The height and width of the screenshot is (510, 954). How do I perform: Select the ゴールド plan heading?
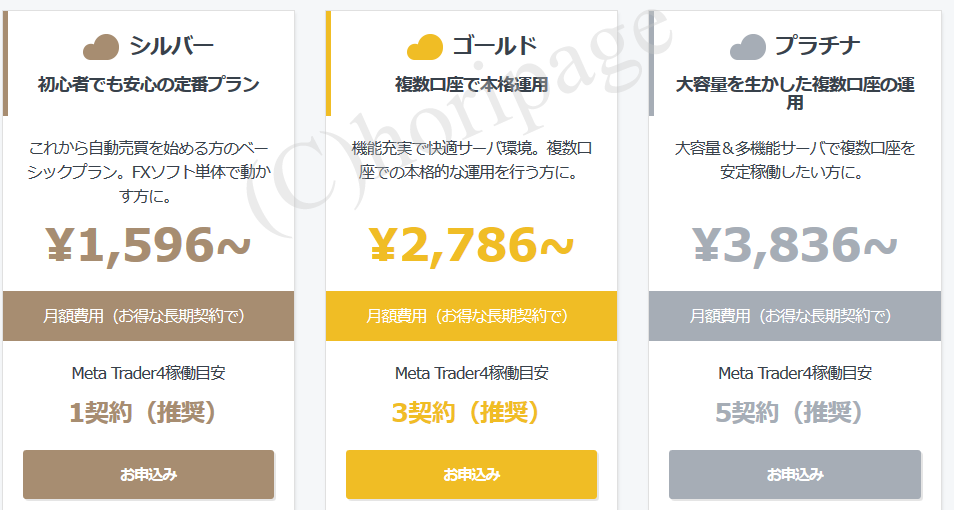pyautogui.click(x=495, y=46)
